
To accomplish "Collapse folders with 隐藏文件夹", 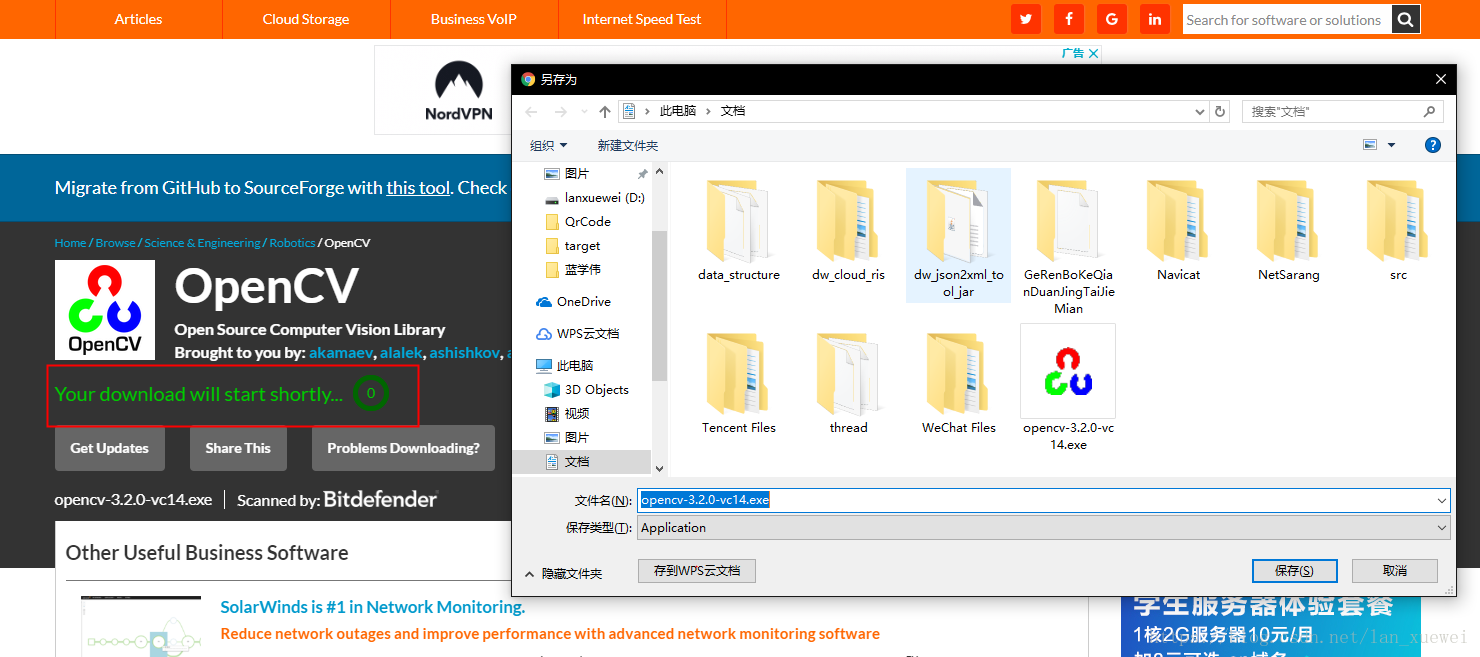I will [x=563, y=574].
